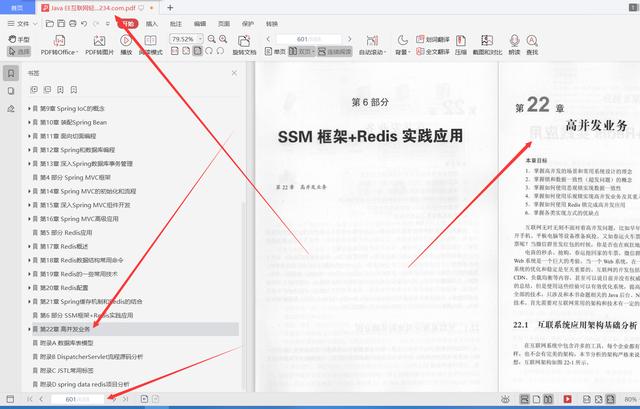The height and width of the screenshot is (409, 640).
Task: Open the 划词翻译 word translation tool
Action: (433, 39)
